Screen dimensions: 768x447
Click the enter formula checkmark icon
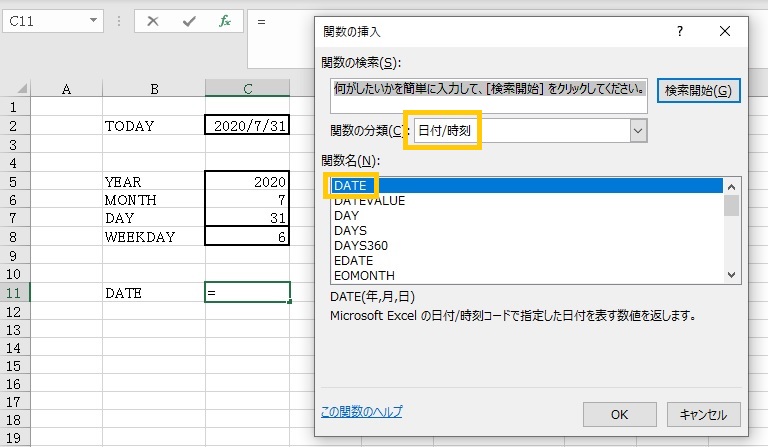[189, 20]
